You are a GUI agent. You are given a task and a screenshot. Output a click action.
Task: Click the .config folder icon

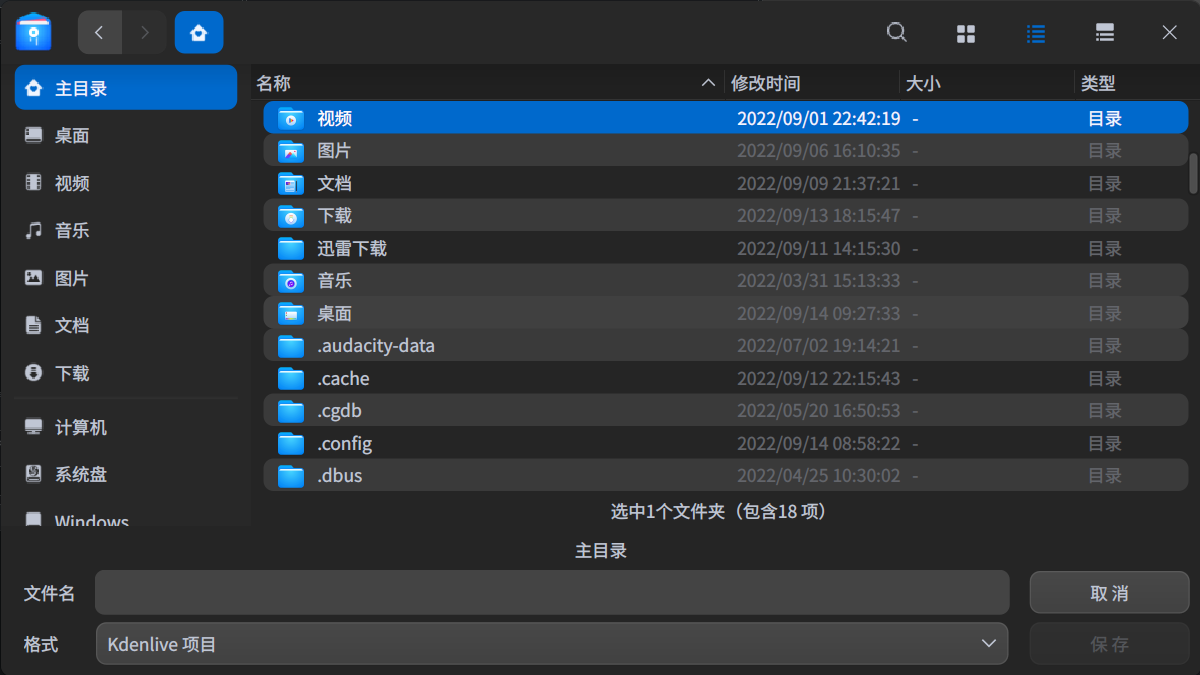(x=291, y=444)
